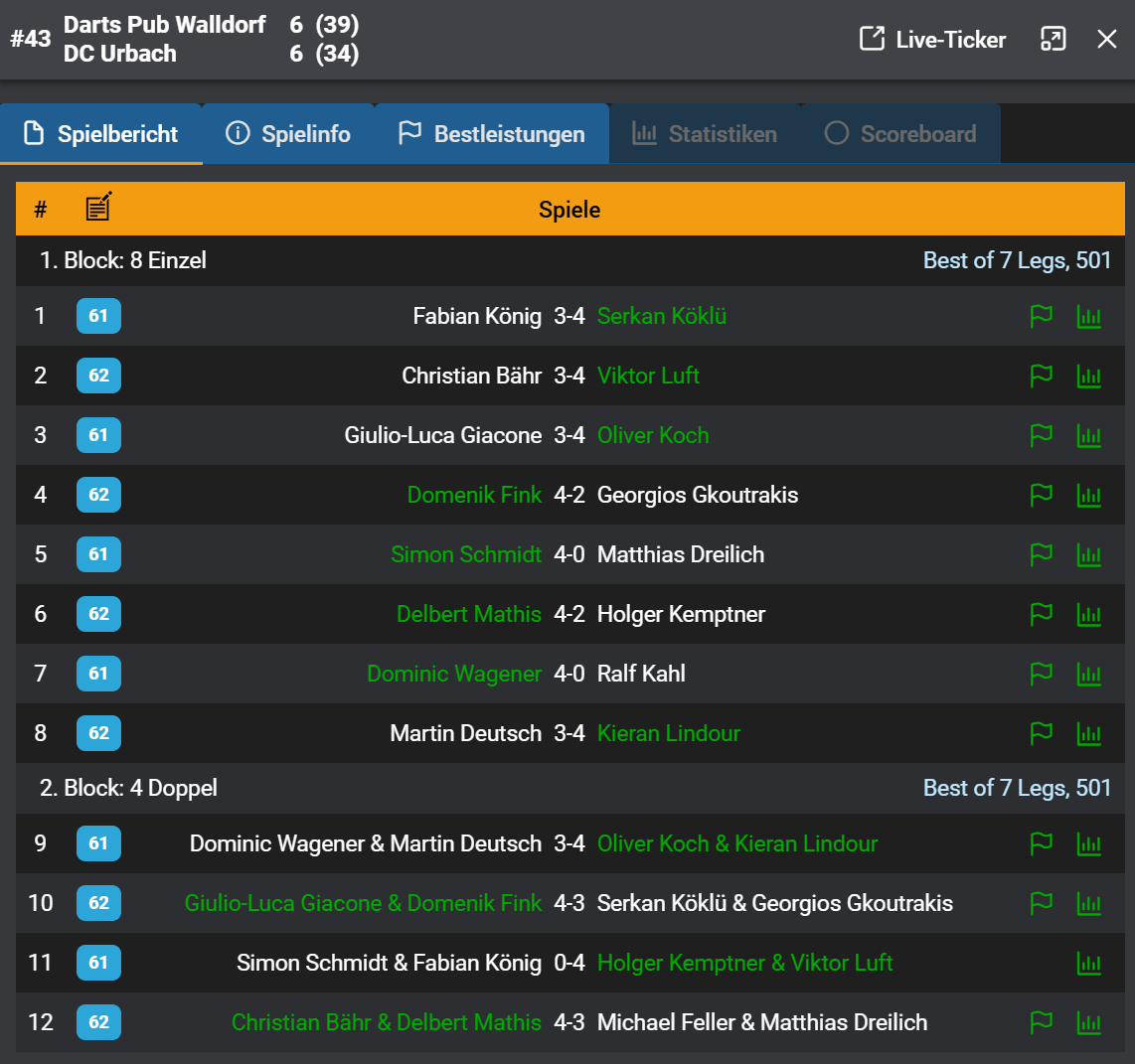The height and width of the screenshot is (1064, 1135).
Task: Select the Statistiken tab
Action: point(705,134)
